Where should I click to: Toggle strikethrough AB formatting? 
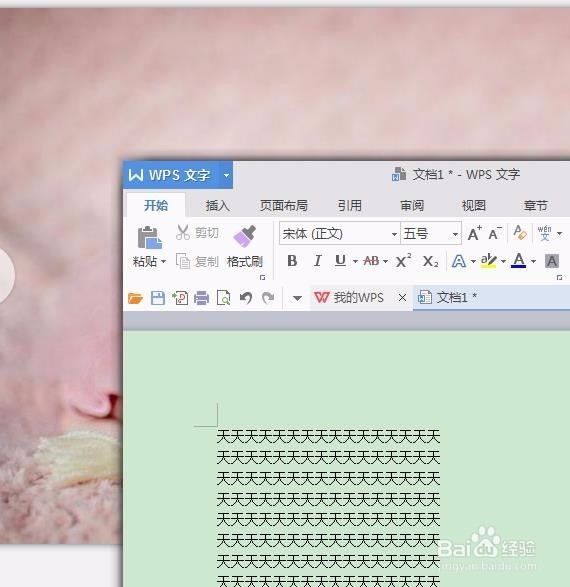pyautogui.click(x=371, y=261)
